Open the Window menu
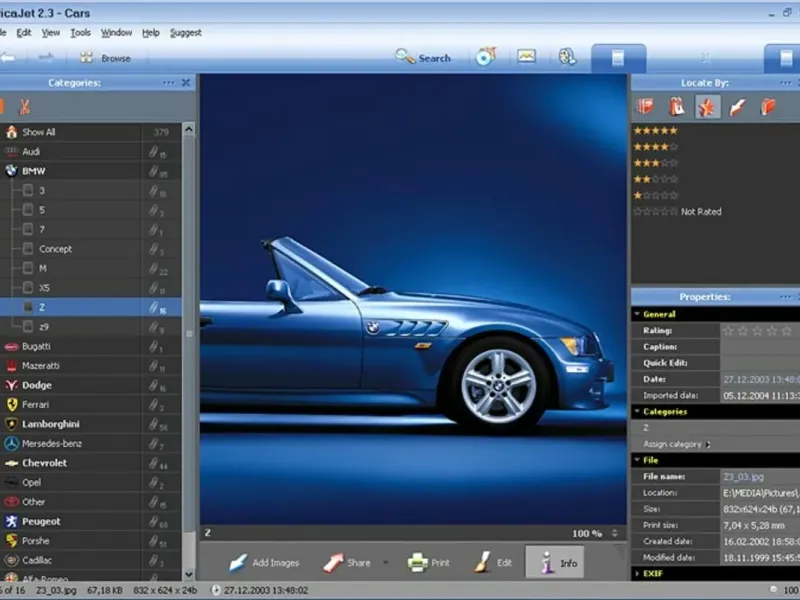Viewport: 800px width, 600px height. (116, 32)
